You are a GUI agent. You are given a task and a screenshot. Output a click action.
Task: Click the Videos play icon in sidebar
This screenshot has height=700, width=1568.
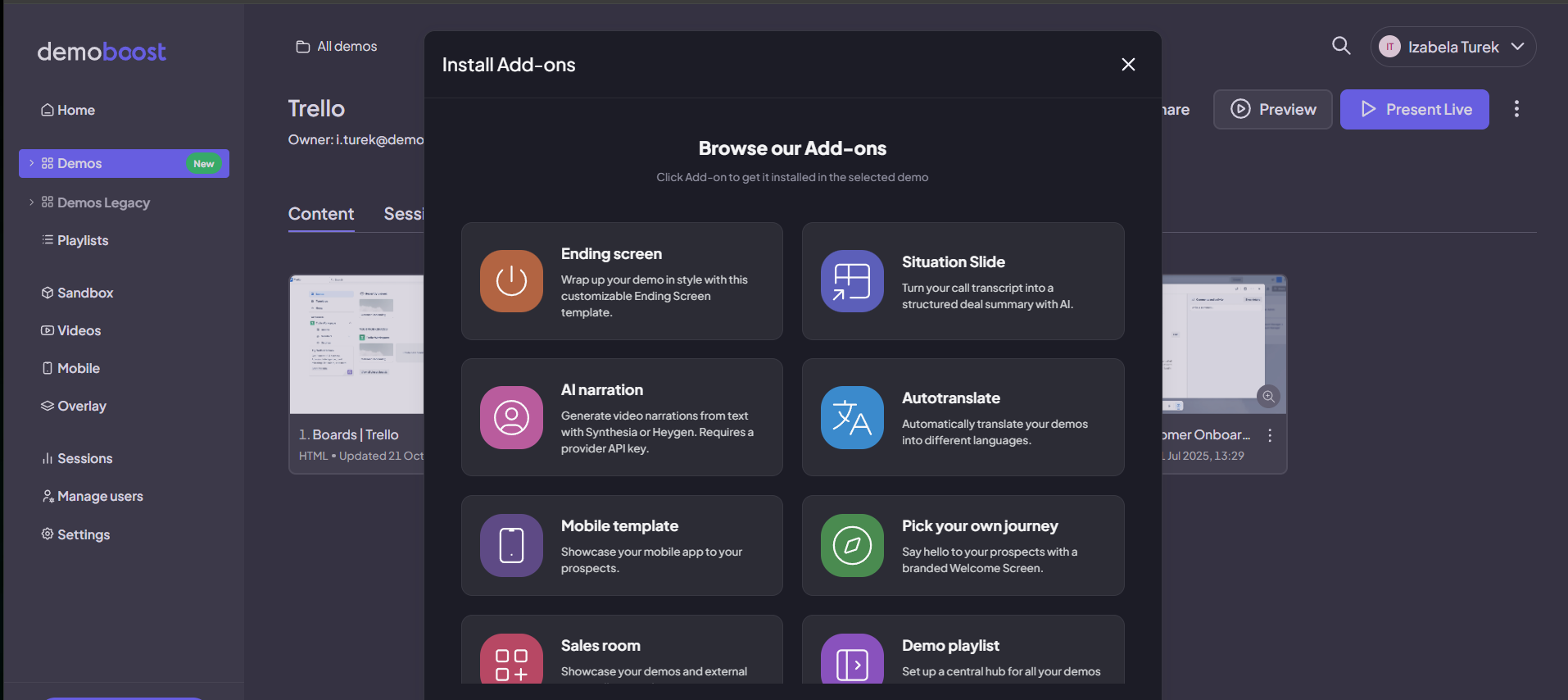click(48, 330)
